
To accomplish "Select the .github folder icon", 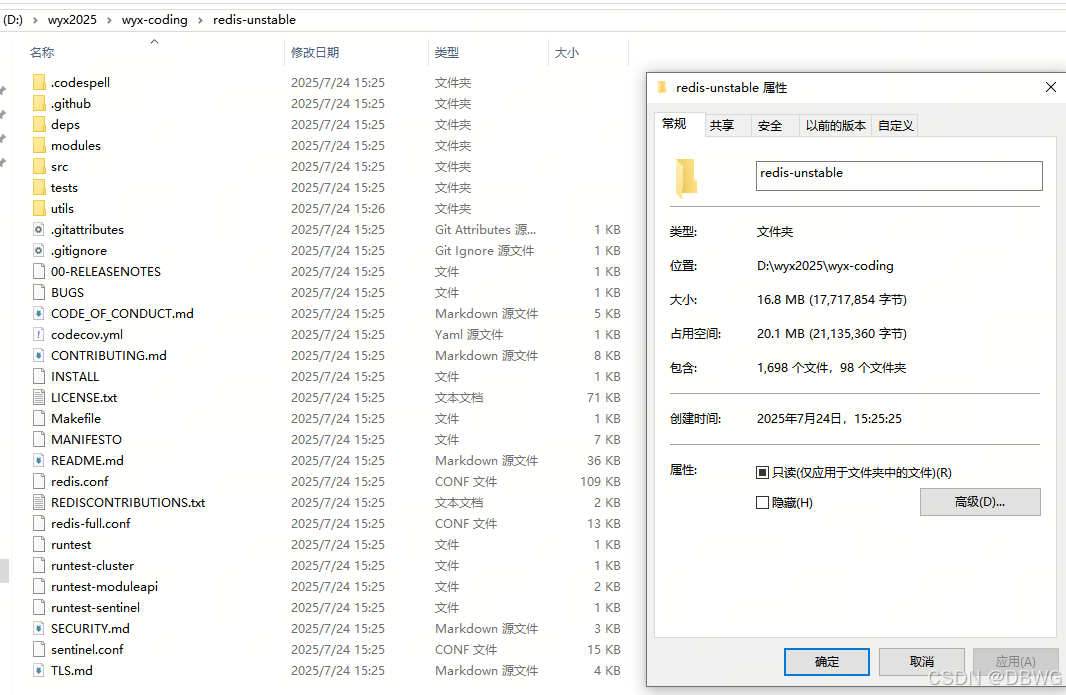I will [39, 103].
